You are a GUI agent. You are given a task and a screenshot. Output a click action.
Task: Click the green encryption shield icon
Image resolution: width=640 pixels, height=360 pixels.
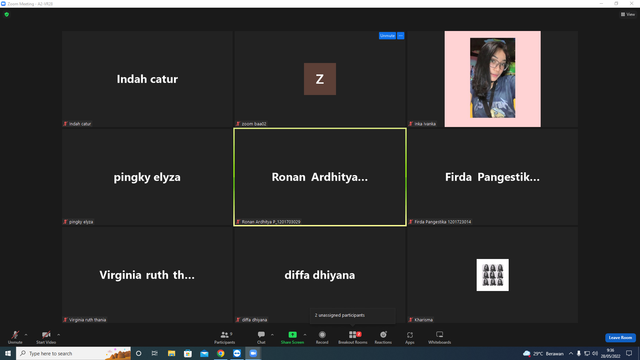pos(7,14)
